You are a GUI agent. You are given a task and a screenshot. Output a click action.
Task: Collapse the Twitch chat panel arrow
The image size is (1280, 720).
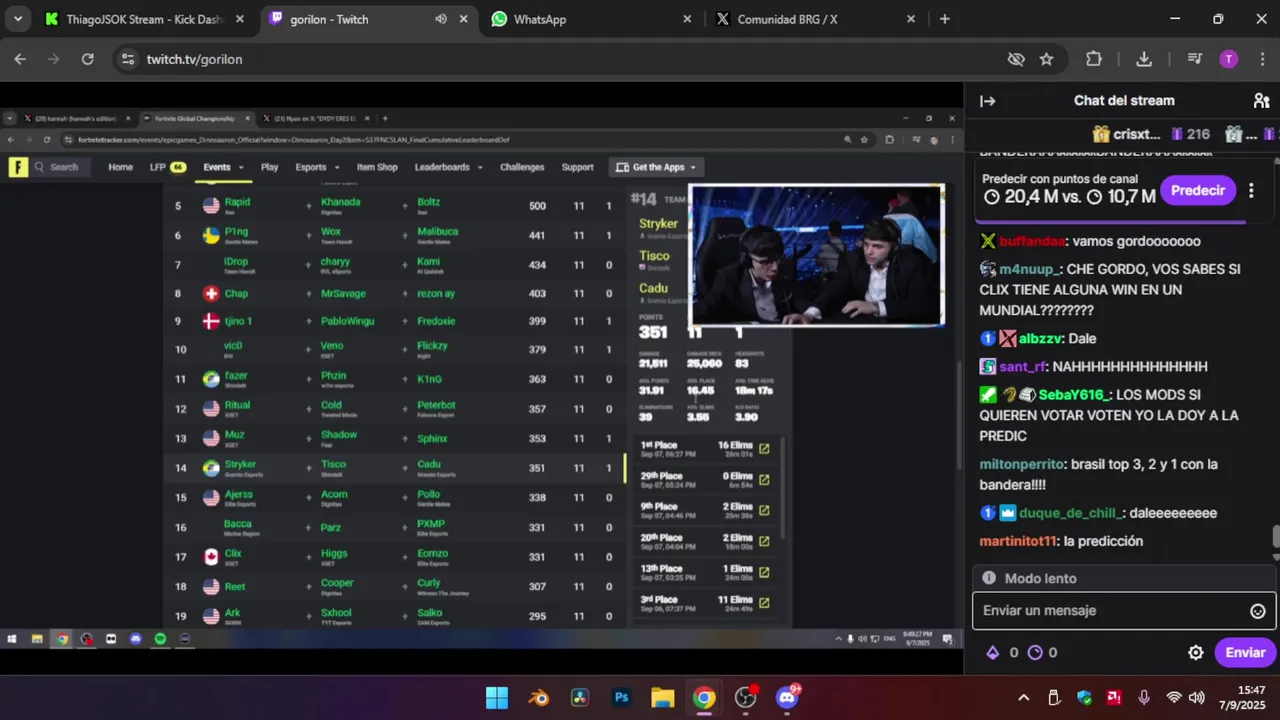(987, 101)
